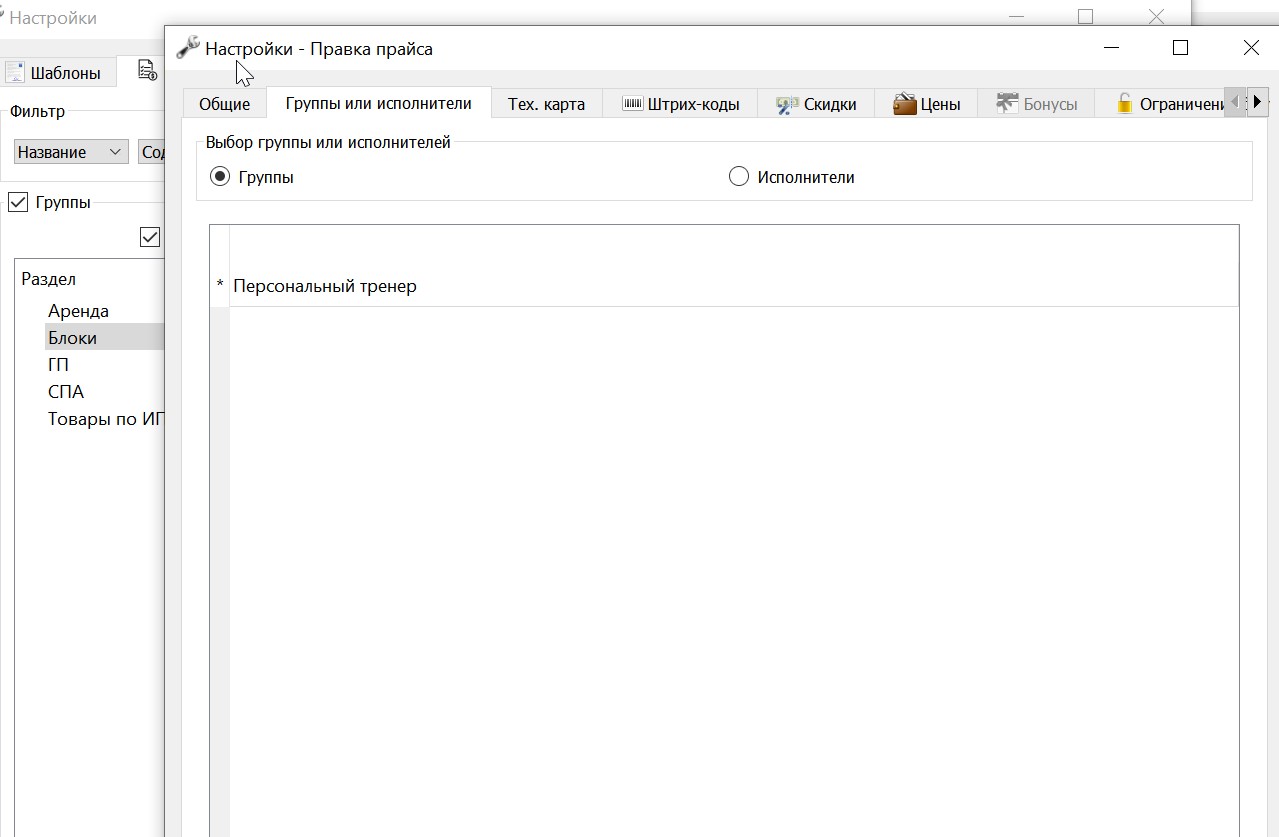Click the Шаблоны templates icon
The height and width of the screenshot is (837, 1279).
[x=15, y=72]
